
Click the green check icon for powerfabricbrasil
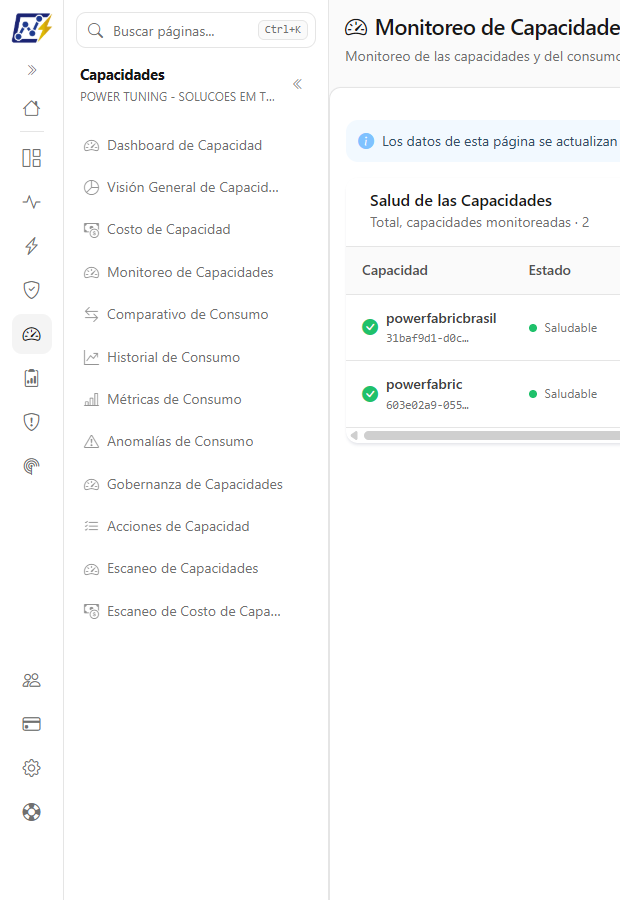(x=370, y=327)
